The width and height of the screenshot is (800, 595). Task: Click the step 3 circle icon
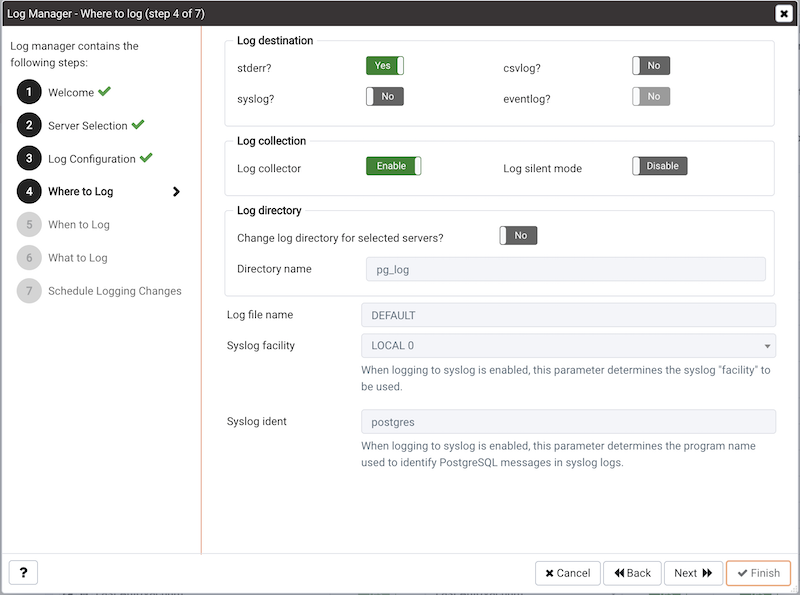(29, 158)
